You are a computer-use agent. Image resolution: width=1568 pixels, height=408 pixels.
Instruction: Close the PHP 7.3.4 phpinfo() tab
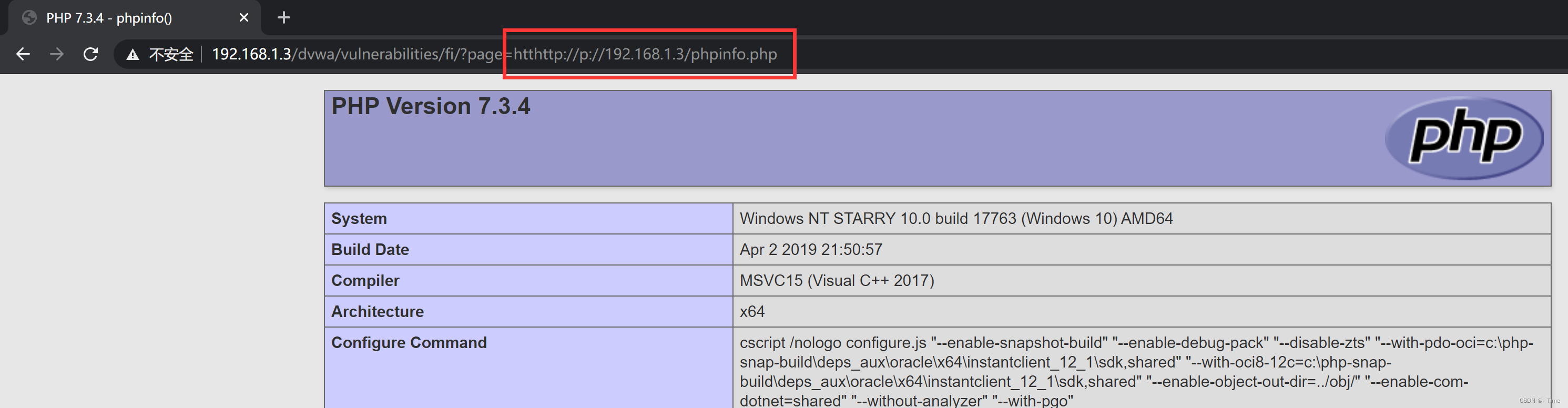[x=244, y=18]
